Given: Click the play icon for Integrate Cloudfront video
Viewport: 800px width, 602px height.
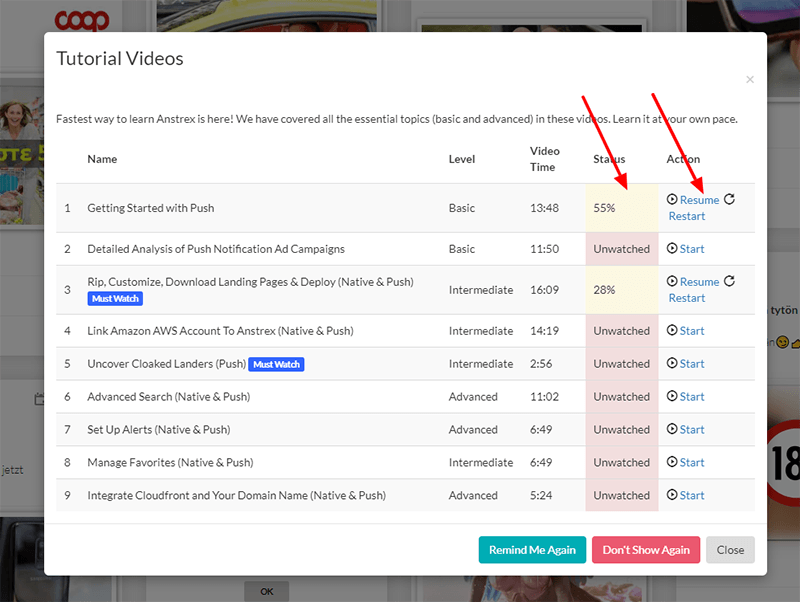Looking at the screenshot, I should [672, 495].
